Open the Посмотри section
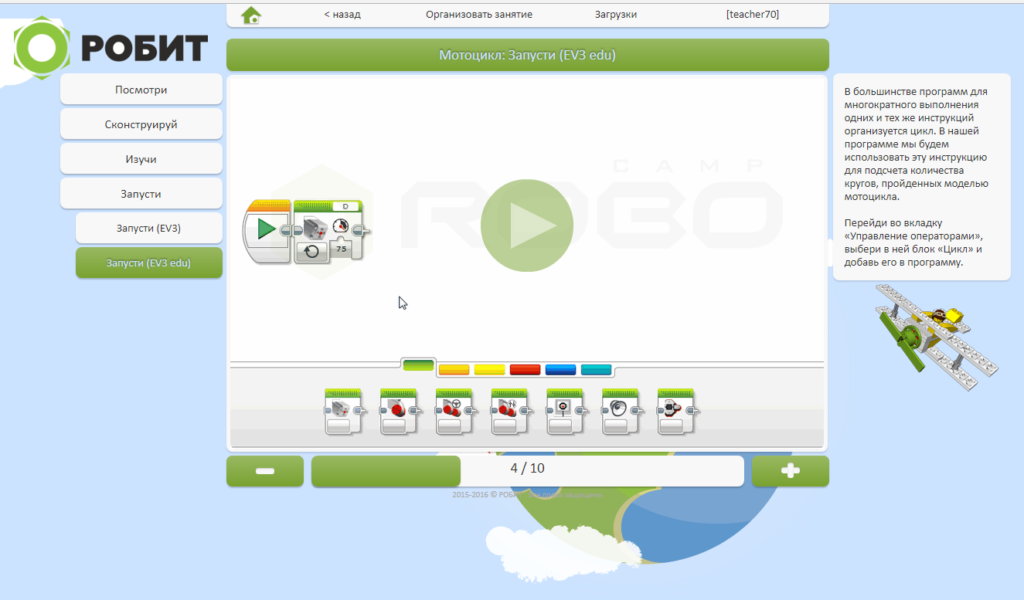This screenshot has height=600, width=1024. point(141,89)
